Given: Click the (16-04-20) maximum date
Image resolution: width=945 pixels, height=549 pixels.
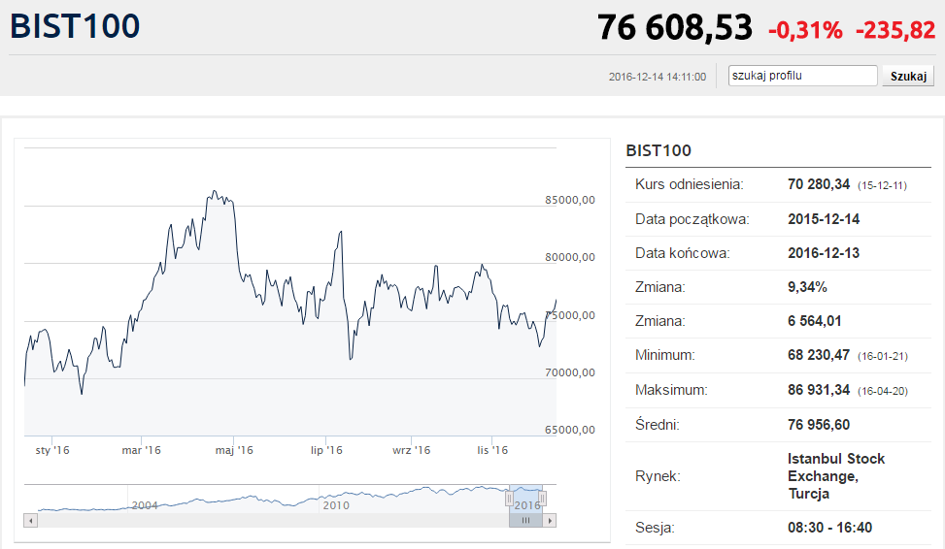Looking at the screenshot, I should pyautogui.click(x=882, y=392).
